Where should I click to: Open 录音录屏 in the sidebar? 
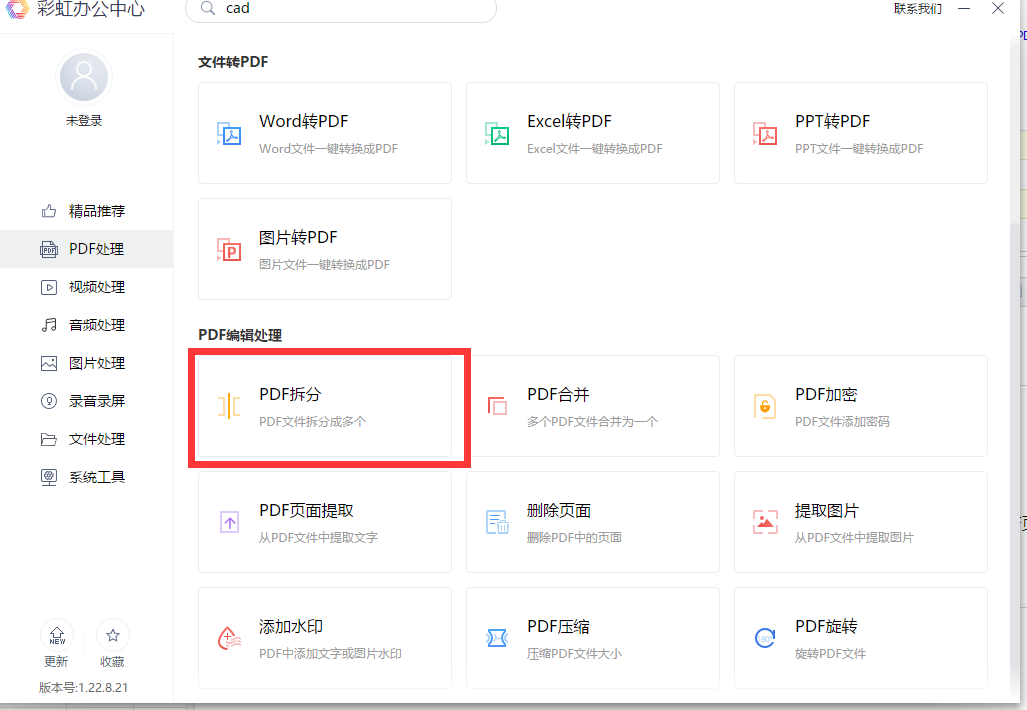point(86,401)
